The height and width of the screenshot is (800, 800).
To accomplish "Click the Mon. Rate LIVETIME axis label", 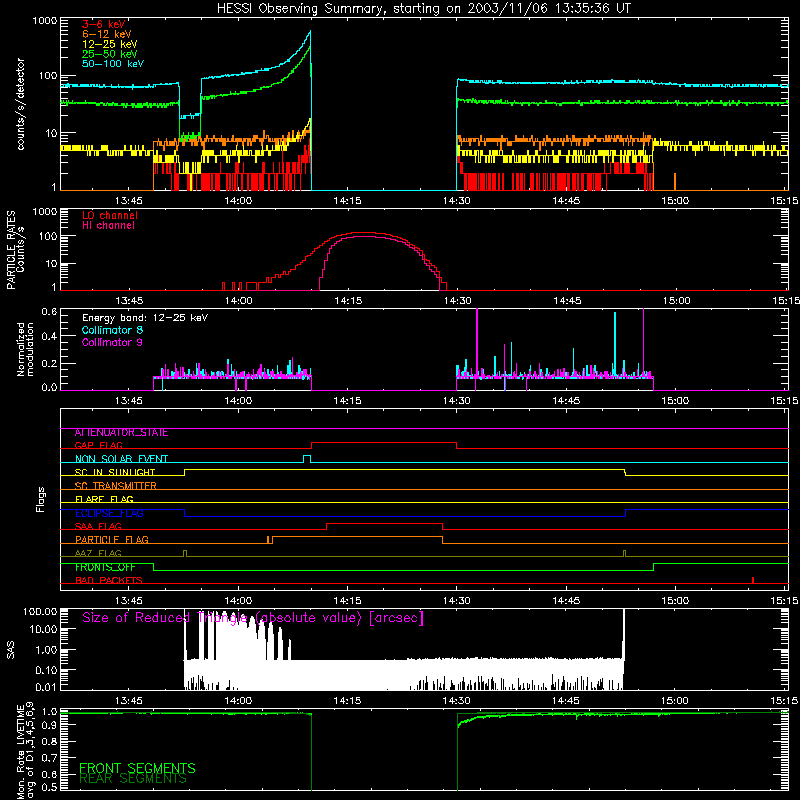I will (x=25, y=750).
